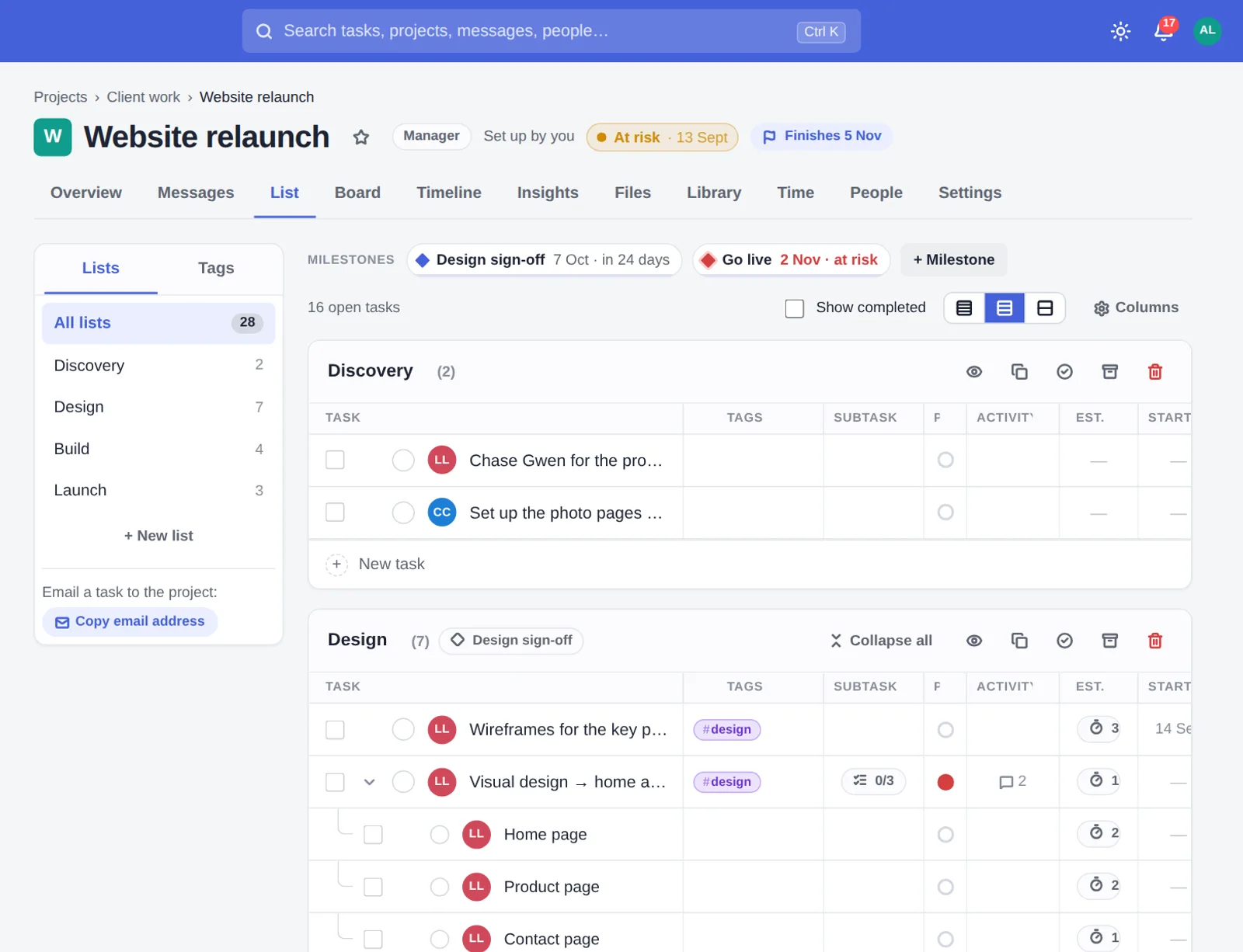Delete the Design list with trash icon
Viewport: 1243px width, 952px height.
(x=1154, y=641)
